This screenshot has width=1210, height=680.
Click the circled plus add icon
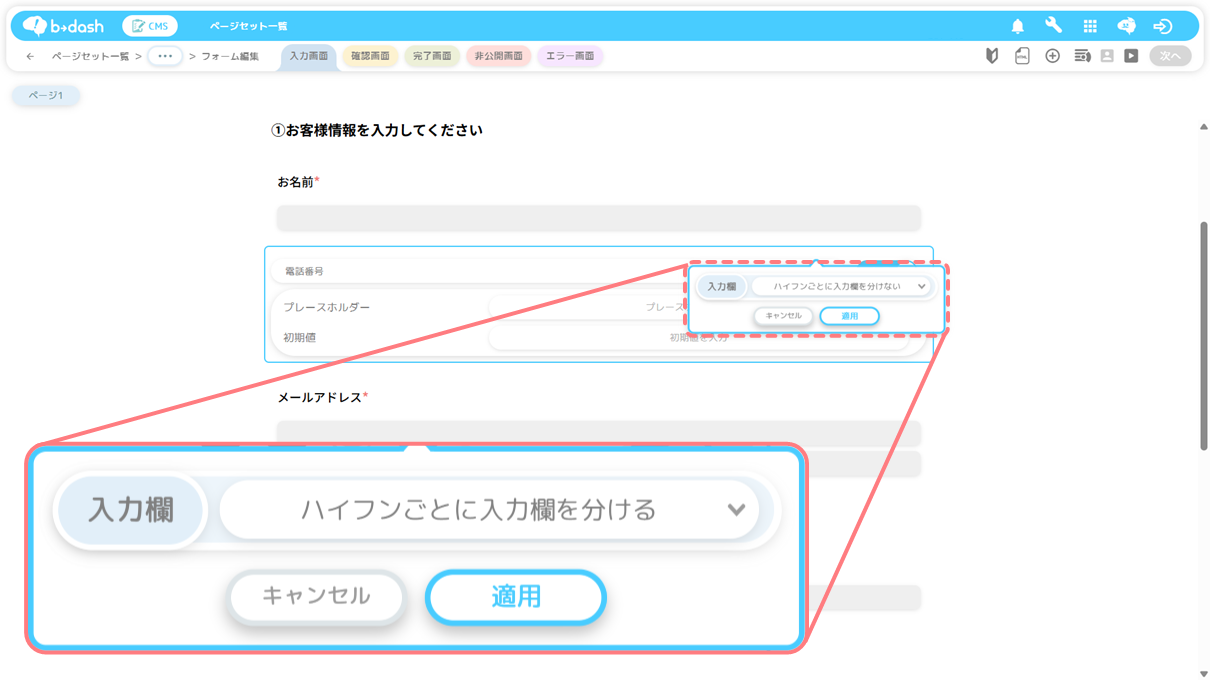click(1052, 56)
